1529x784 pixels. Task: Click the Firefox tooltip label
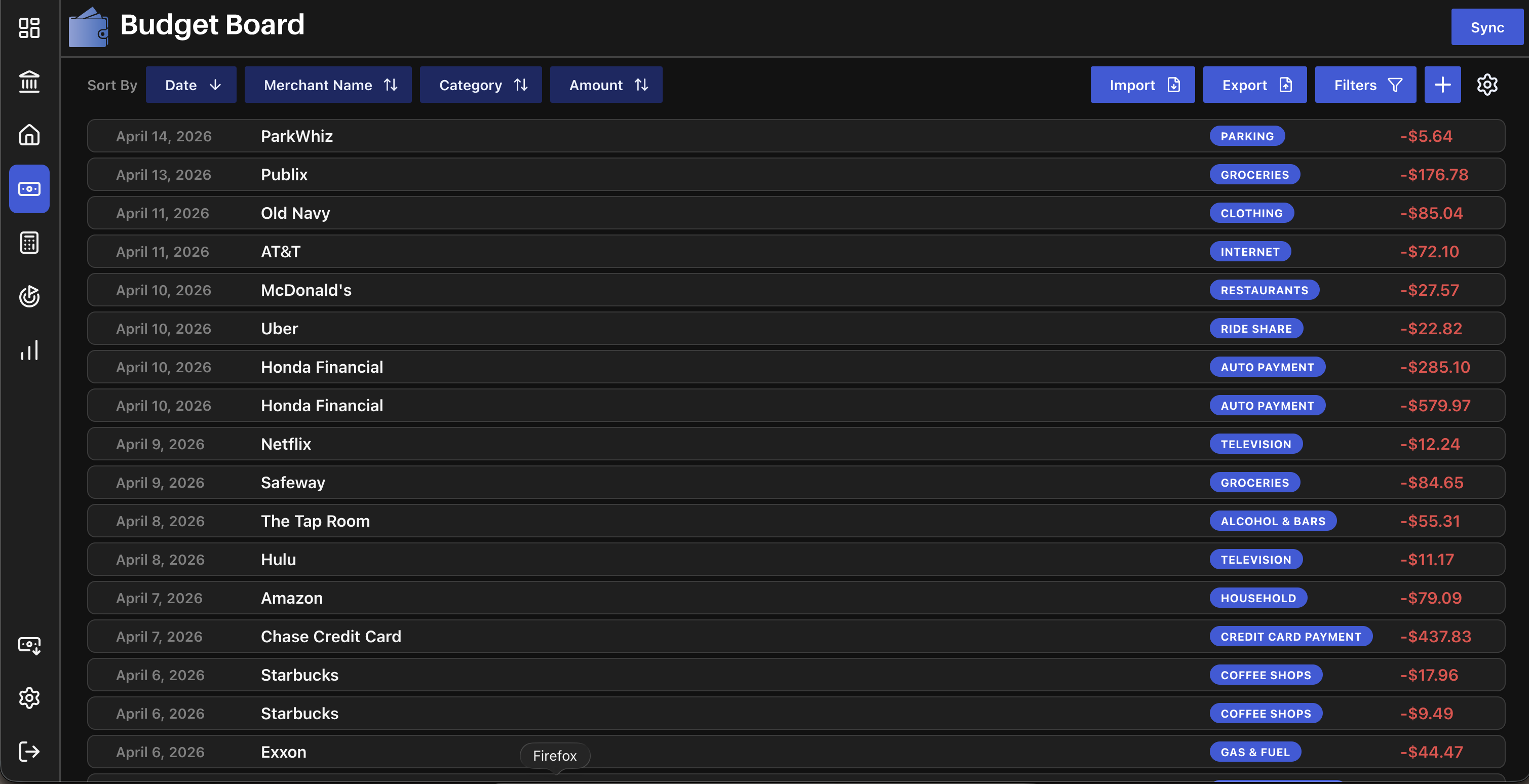coord(554,756)
